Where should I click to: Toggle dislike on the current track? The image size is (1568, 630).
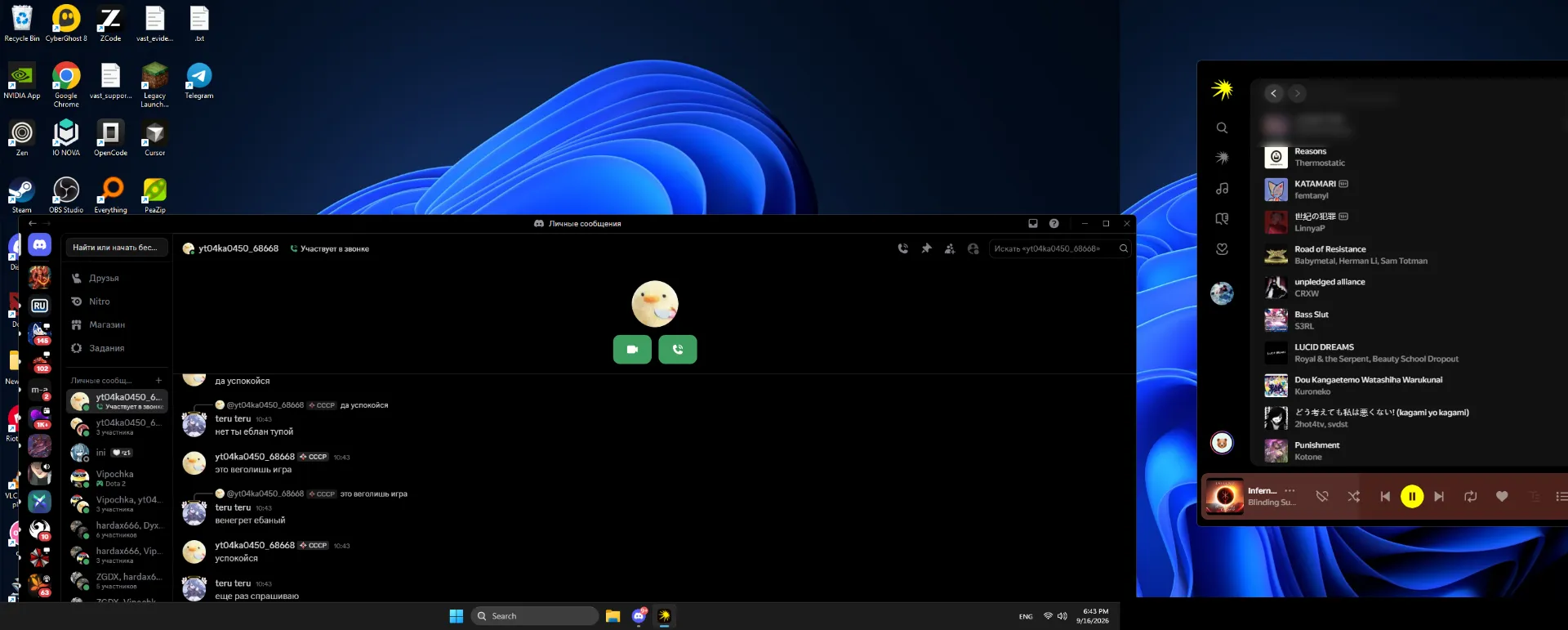(x=1322, y=496)
